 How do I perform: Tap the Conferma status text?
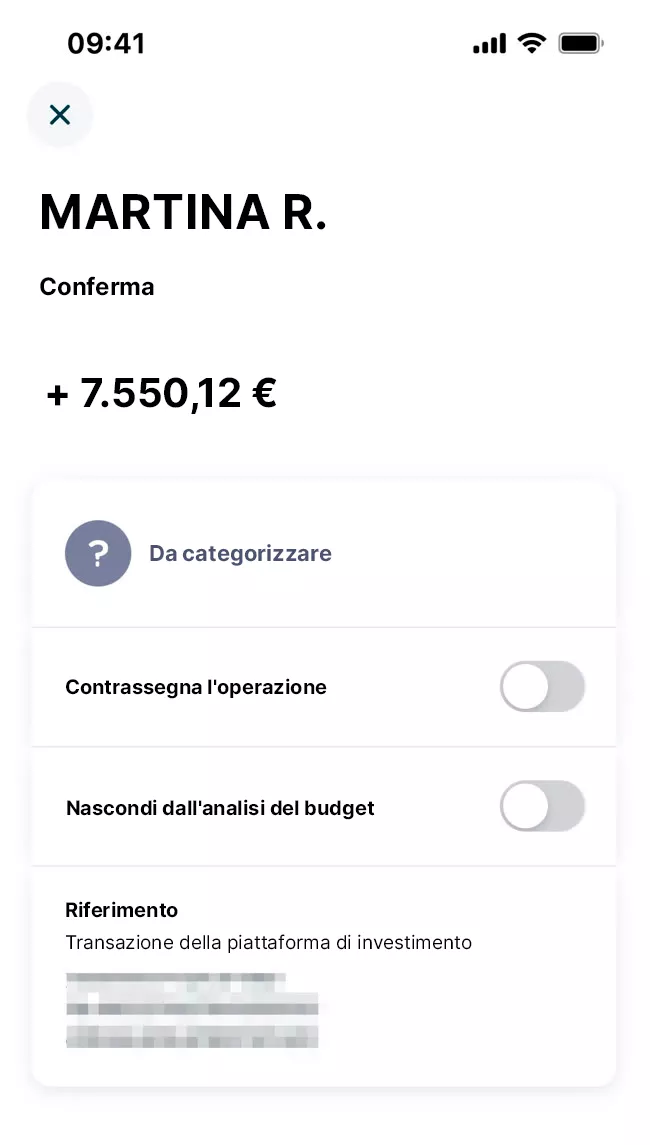coord(97,287)
